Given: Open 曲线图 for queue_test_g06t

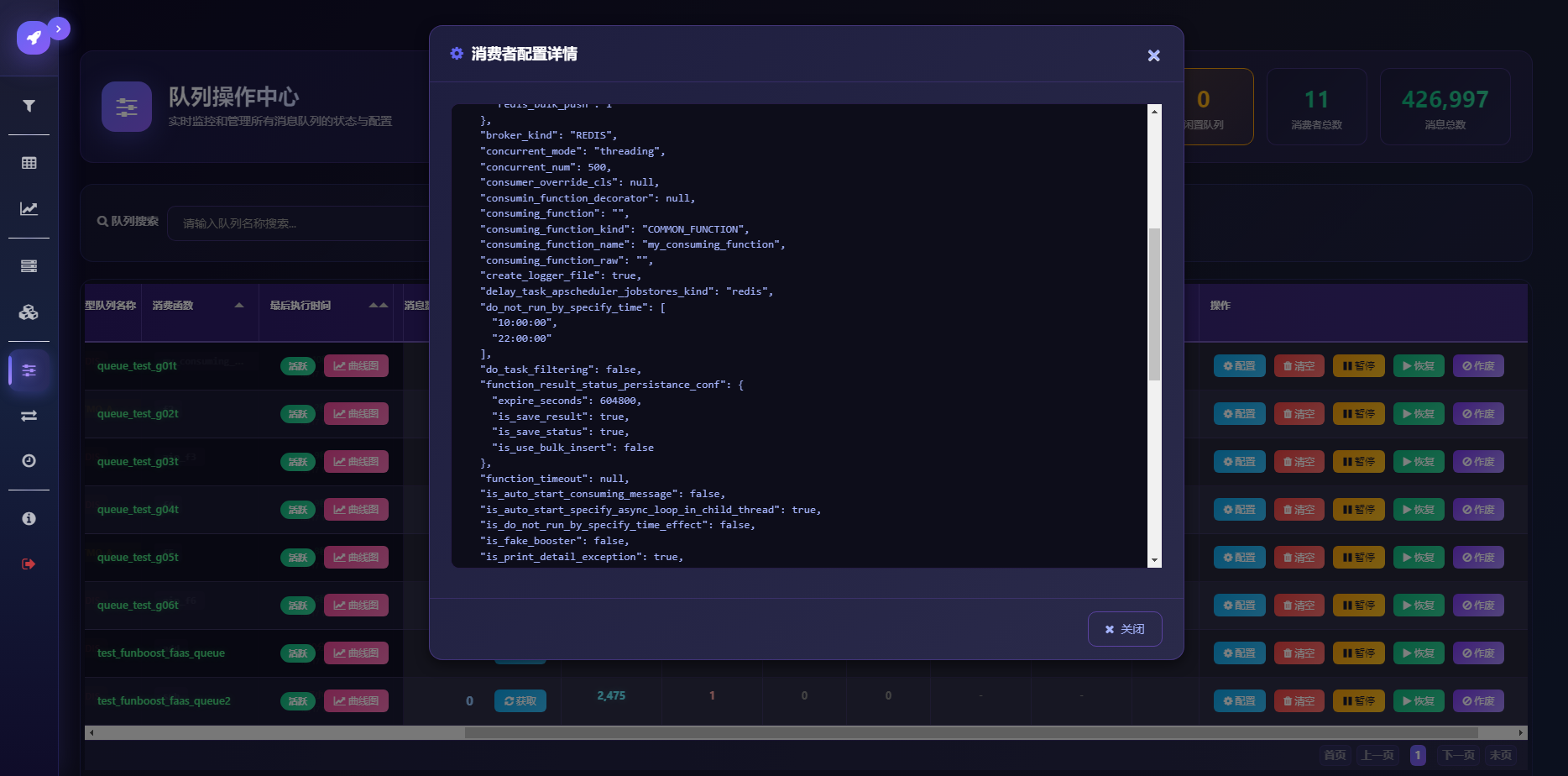Looking at the screenshot, I should [356, 606].
